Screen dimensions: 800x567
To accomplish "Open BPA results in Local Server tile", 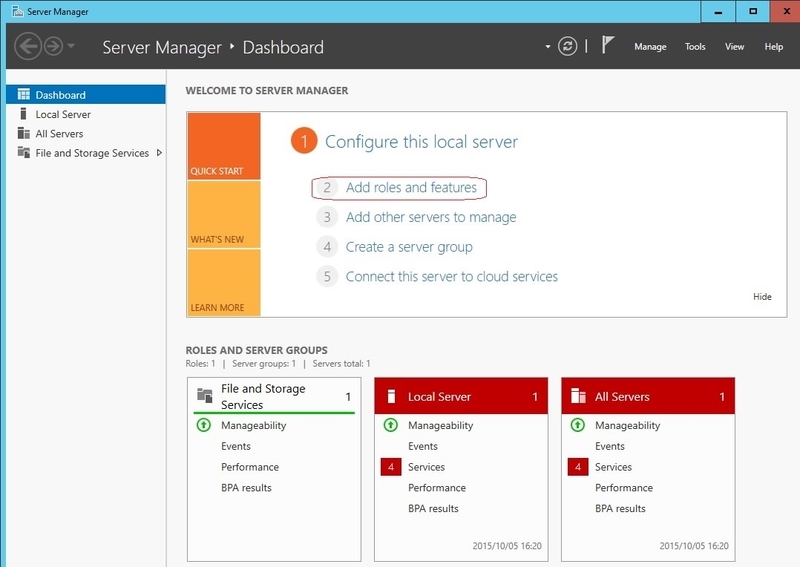I will click(x=434, y=509).
